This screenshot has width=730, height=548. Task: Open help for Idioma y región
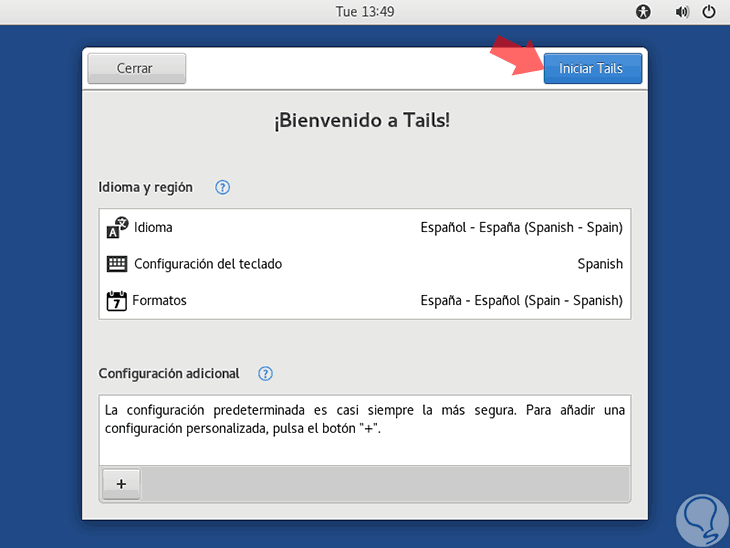tap(223, 187)
